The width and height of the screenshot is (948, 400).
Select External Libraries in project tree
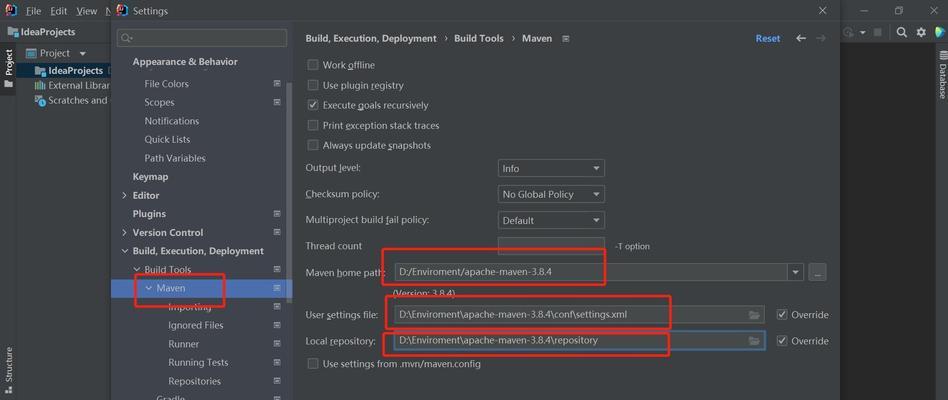[72, 85]
